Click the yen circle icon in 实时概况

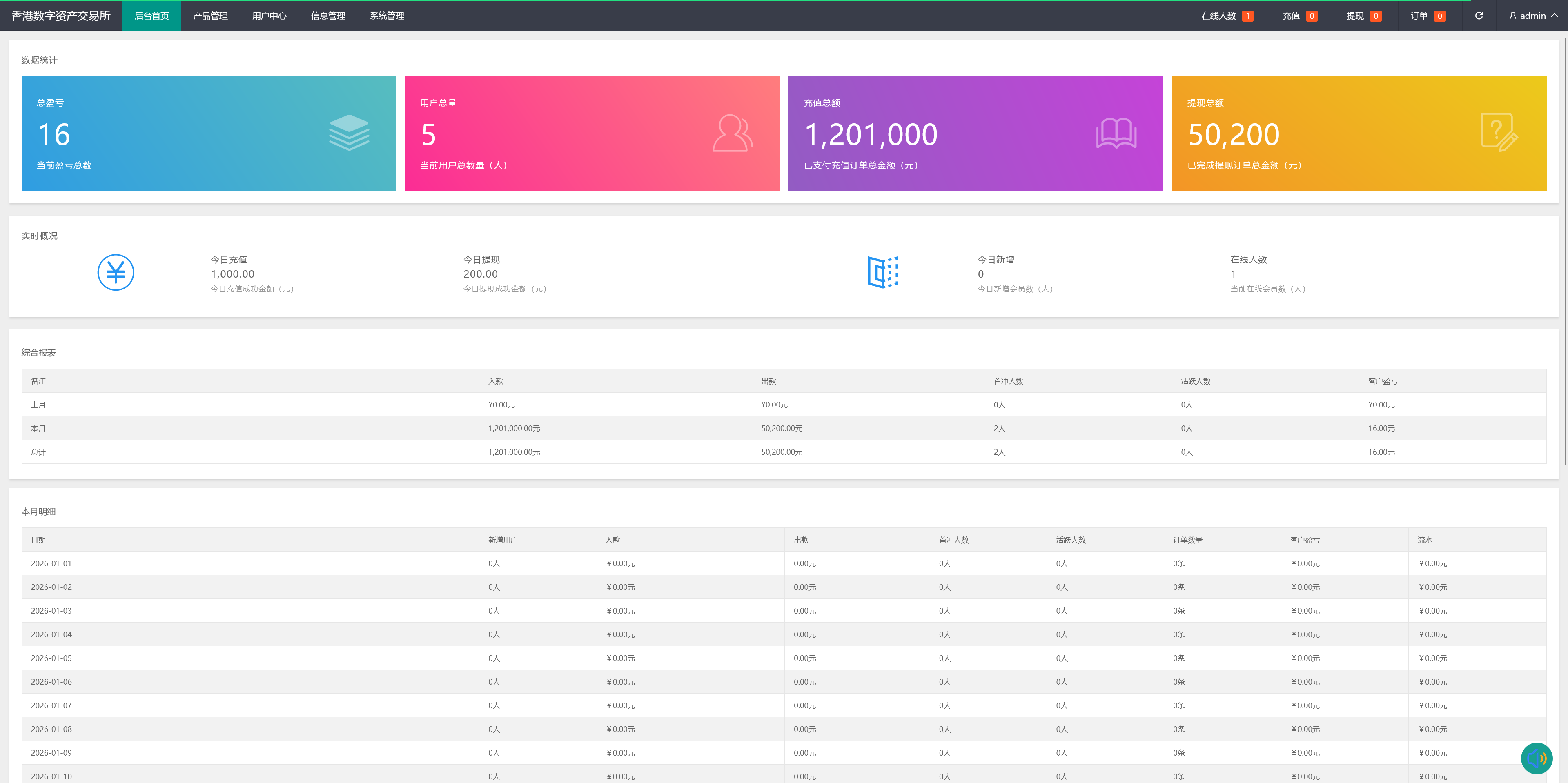116,272
